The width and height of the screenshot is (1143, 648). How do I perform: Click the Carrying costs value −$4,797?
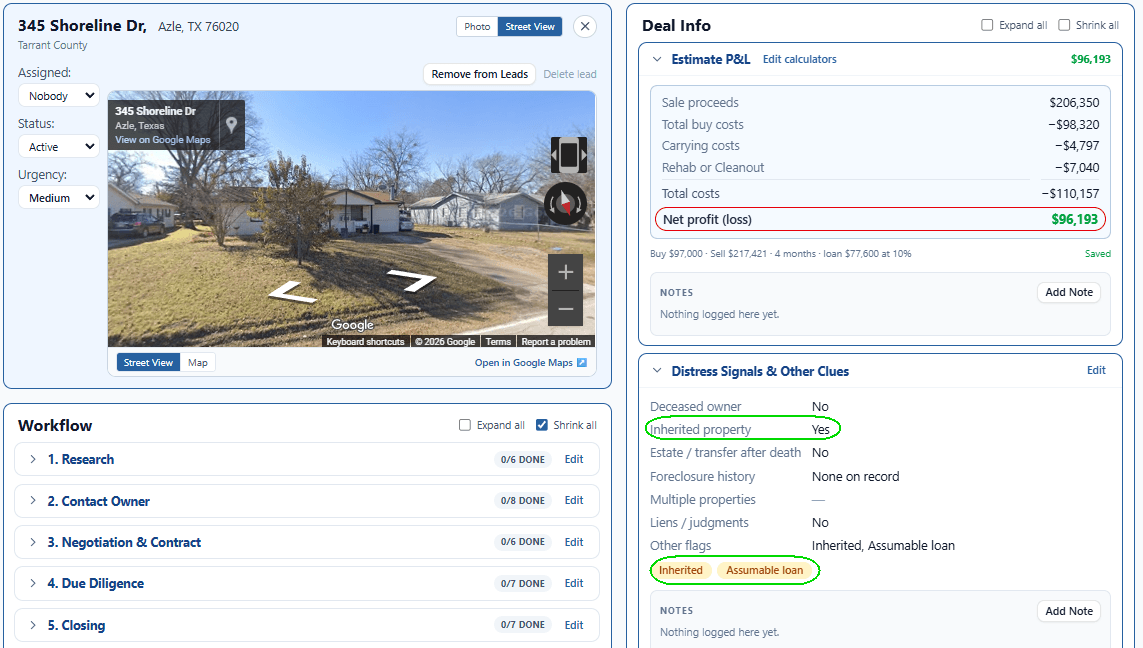pos(1077,146)
